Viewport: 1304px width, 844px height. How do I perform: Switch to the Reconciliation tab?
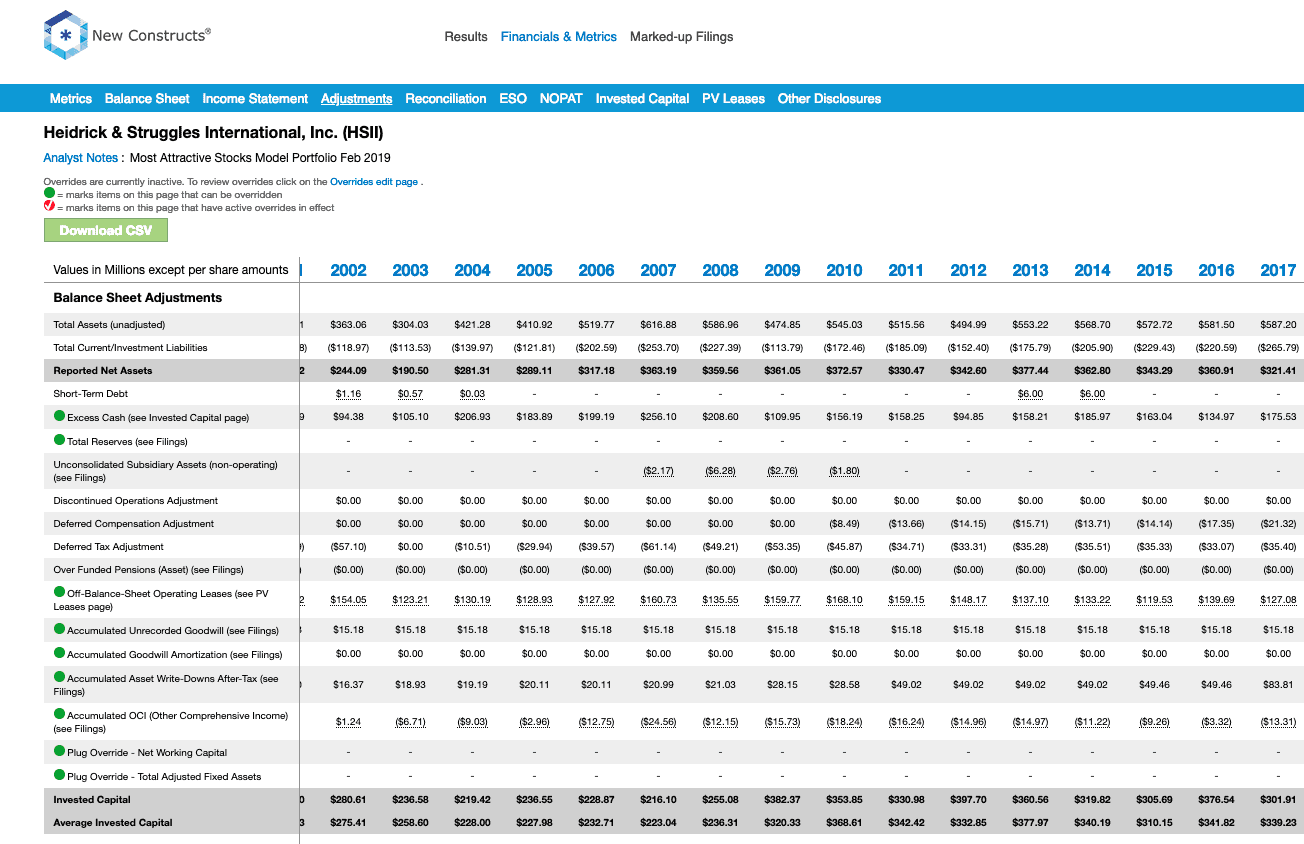pyautogui.click(x=446, y=98)
